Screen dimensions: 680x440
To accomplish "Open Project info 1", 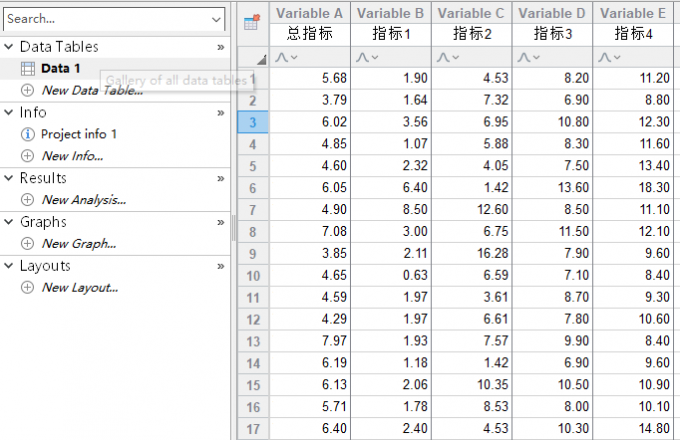I will tap(78, 134).
